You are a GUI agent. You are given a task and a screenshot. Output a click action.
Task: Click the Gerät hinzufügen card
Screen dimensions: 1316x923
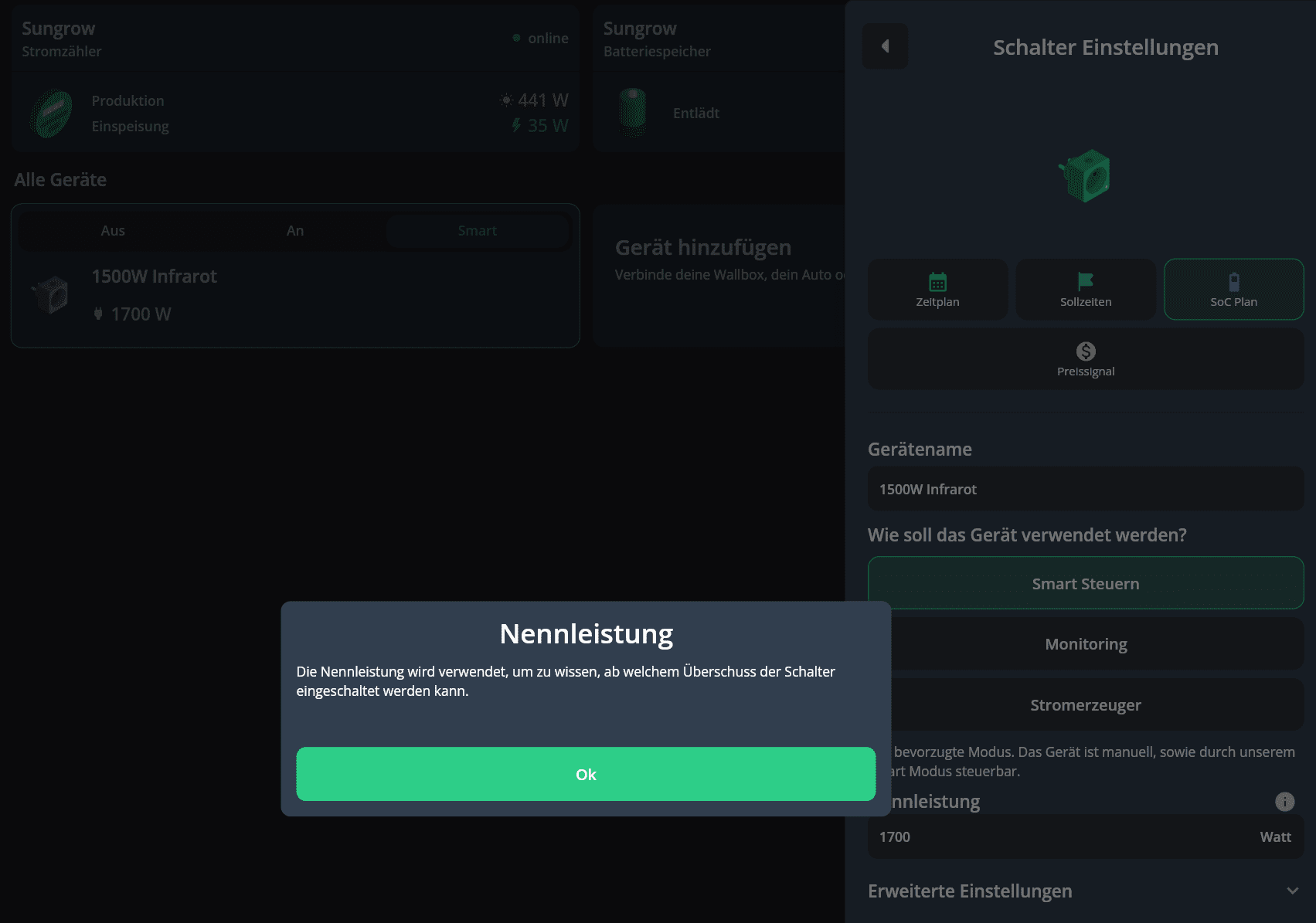coord(719,276)
